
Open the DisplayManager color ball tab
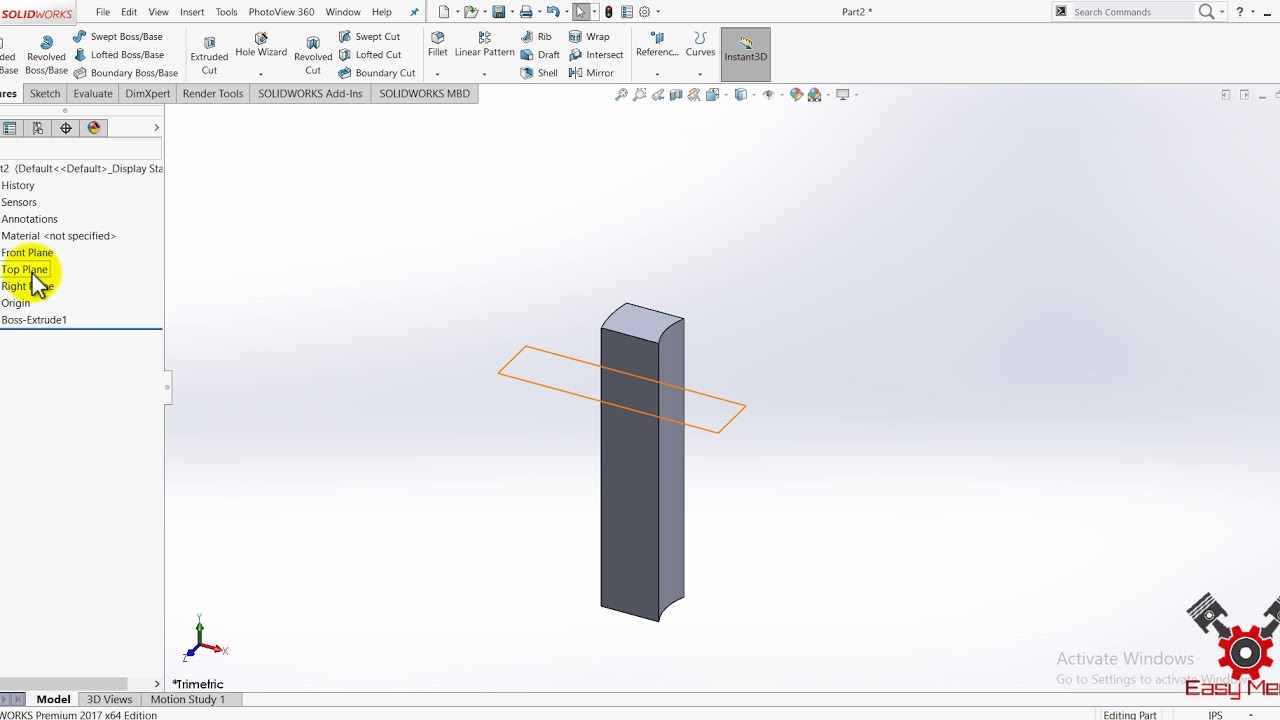(x=94, y=128)
